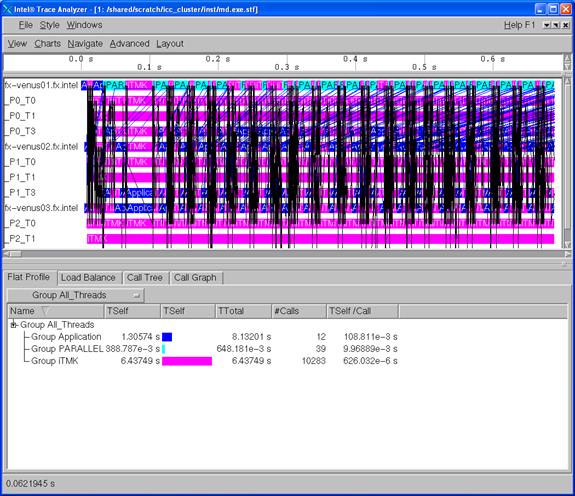Click cyan PARALLEL TSelf bar
This screenshot has height=496, width=575.
coord(164,349)
